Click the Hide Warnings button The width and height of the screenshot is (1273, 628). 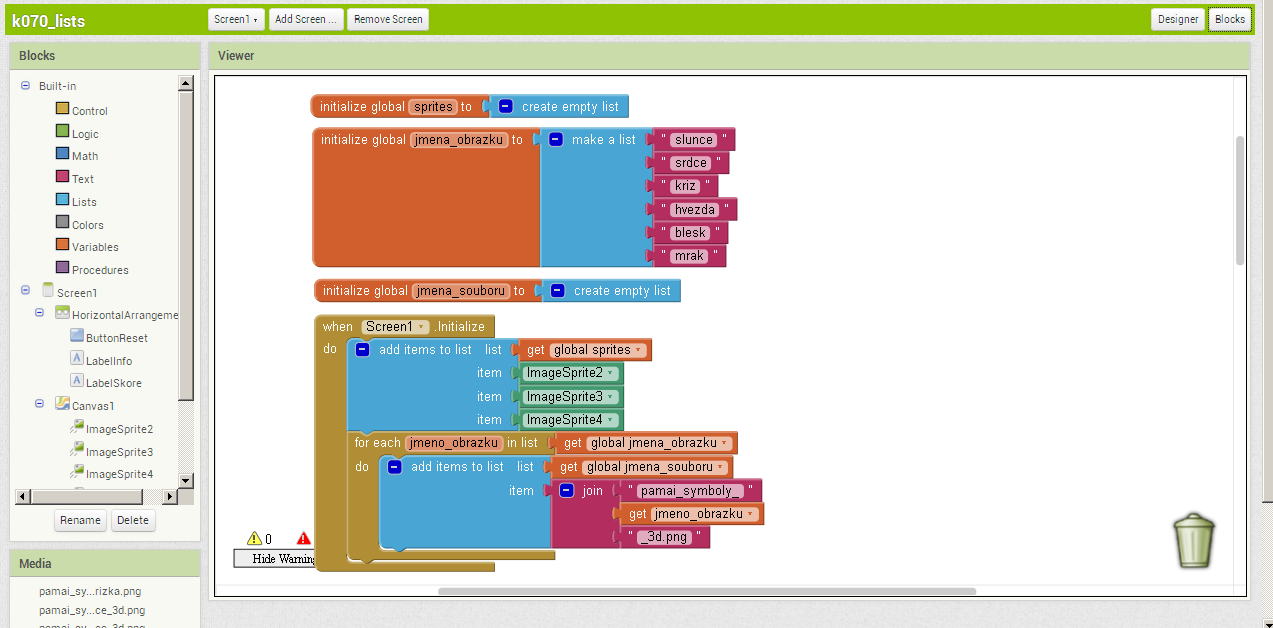275,559
